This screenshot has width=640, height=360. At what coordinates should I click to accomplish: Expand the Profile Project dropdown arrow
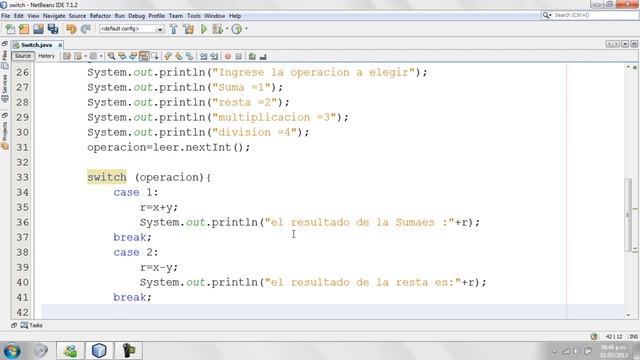pyautogui.click(x=246, y=29)
